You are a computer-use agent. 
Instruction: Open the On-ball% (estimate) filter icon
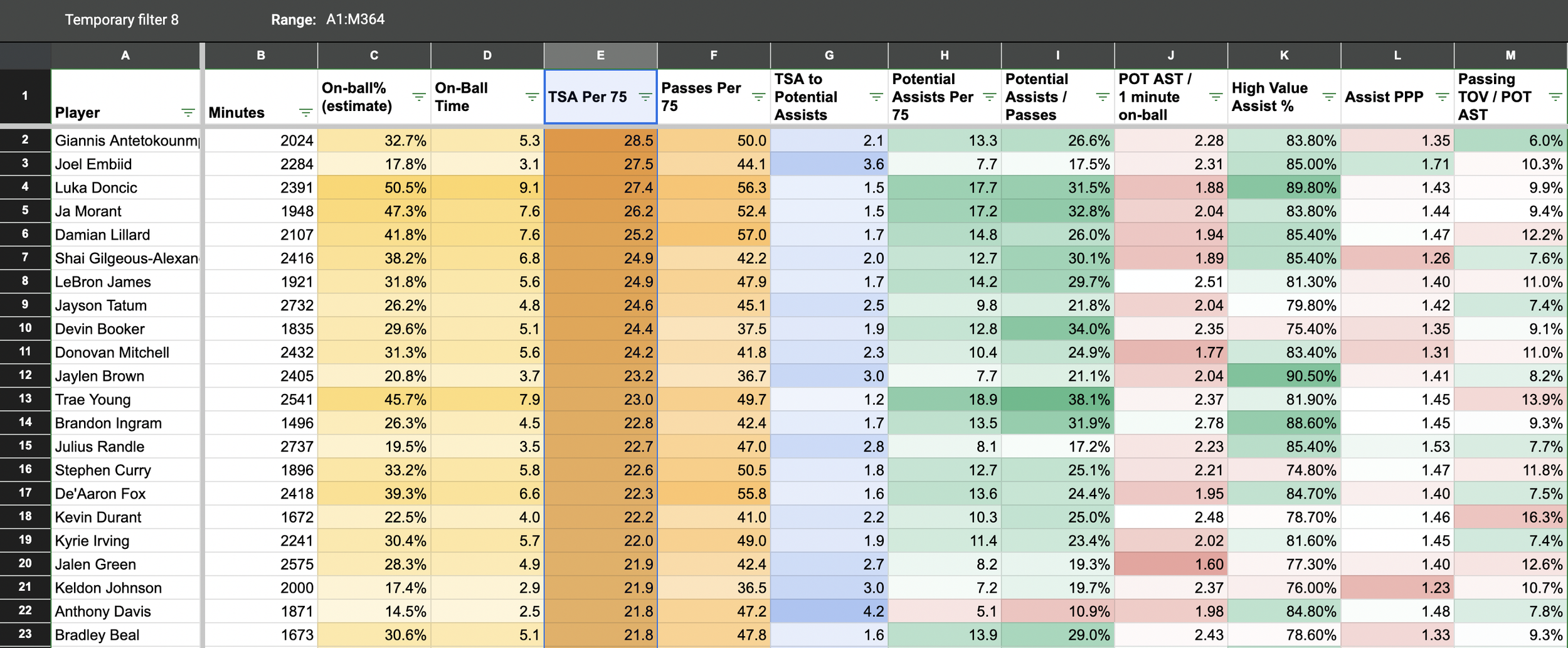coord(419,97)
